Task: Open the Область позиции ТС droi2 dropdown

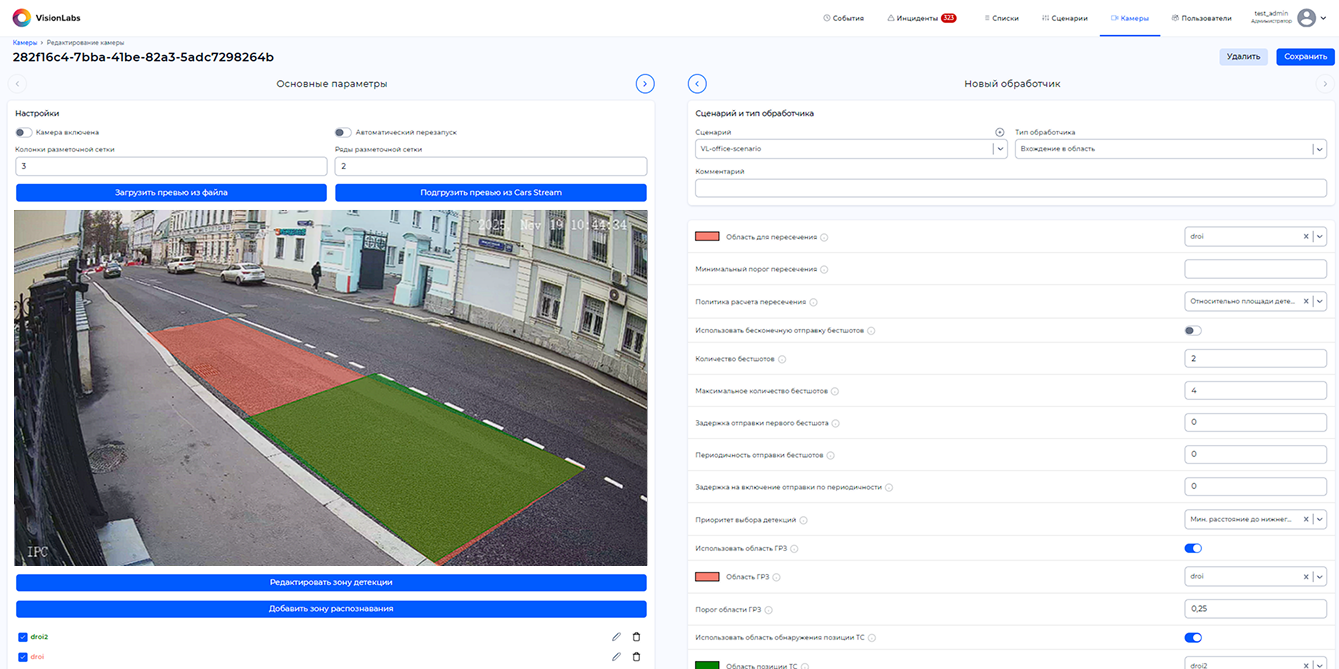Action: [x=1255, y=663]
